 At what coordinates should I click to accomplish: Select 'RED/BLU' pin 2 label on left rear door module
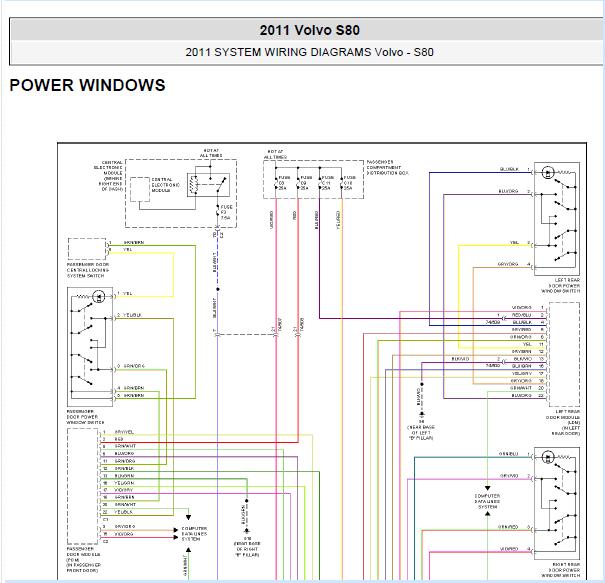(x=522, y=315)
